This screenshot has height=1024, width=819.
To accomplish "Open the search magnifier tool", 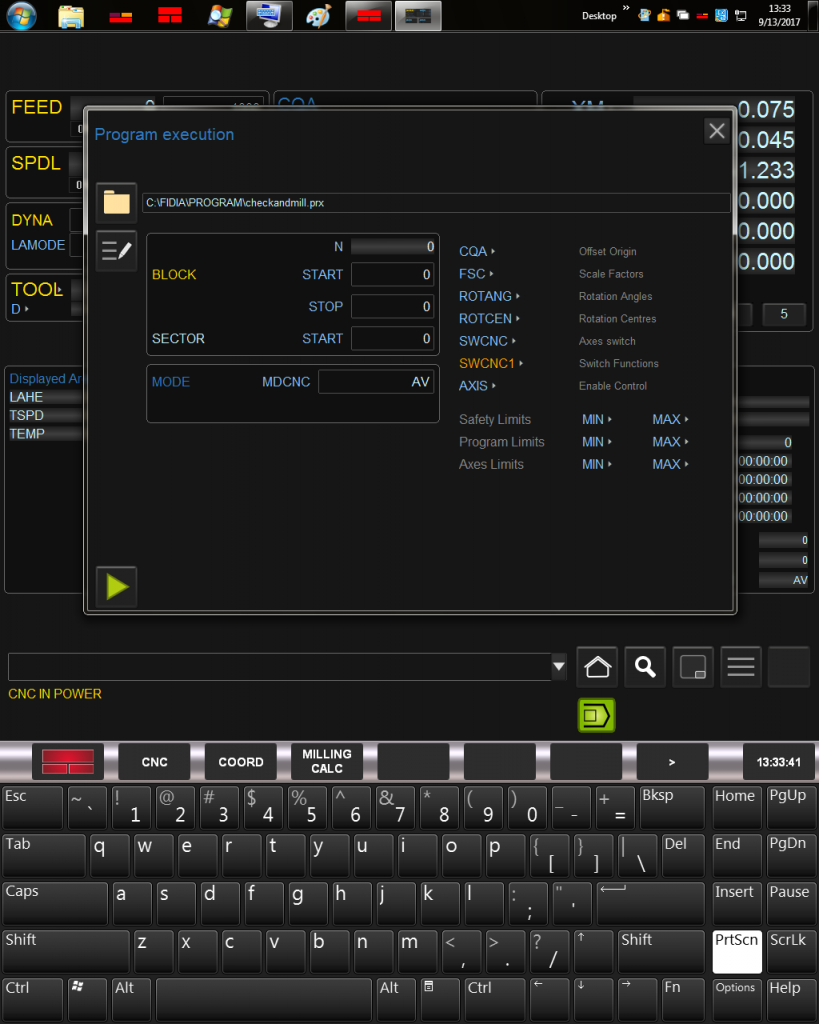I will click(x=644, y=666).
